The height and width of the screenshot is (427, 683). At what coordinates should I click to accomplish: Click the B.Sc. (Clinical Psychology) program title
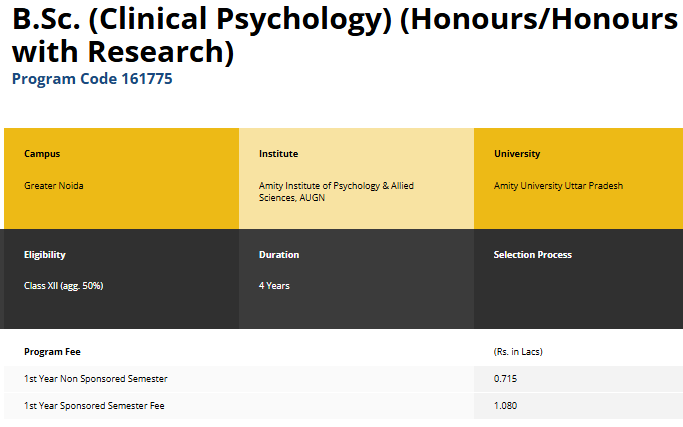pyautogui.click(x=345, y=36)
